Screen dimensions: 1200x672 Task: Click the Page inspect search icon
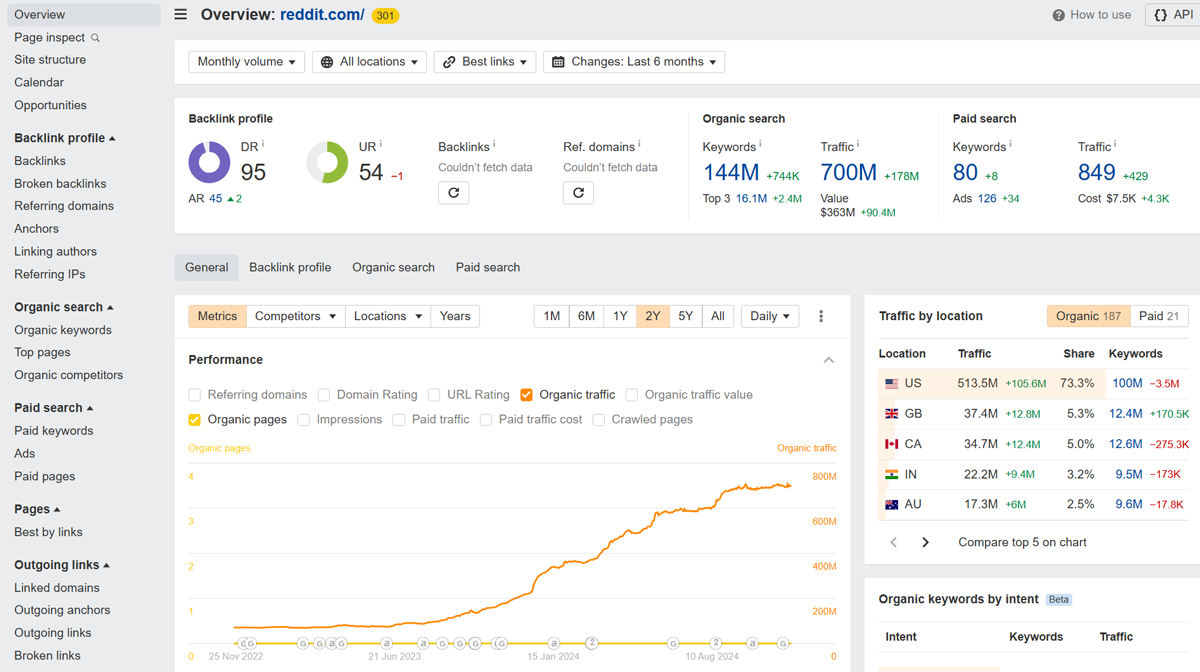[96, 38]
